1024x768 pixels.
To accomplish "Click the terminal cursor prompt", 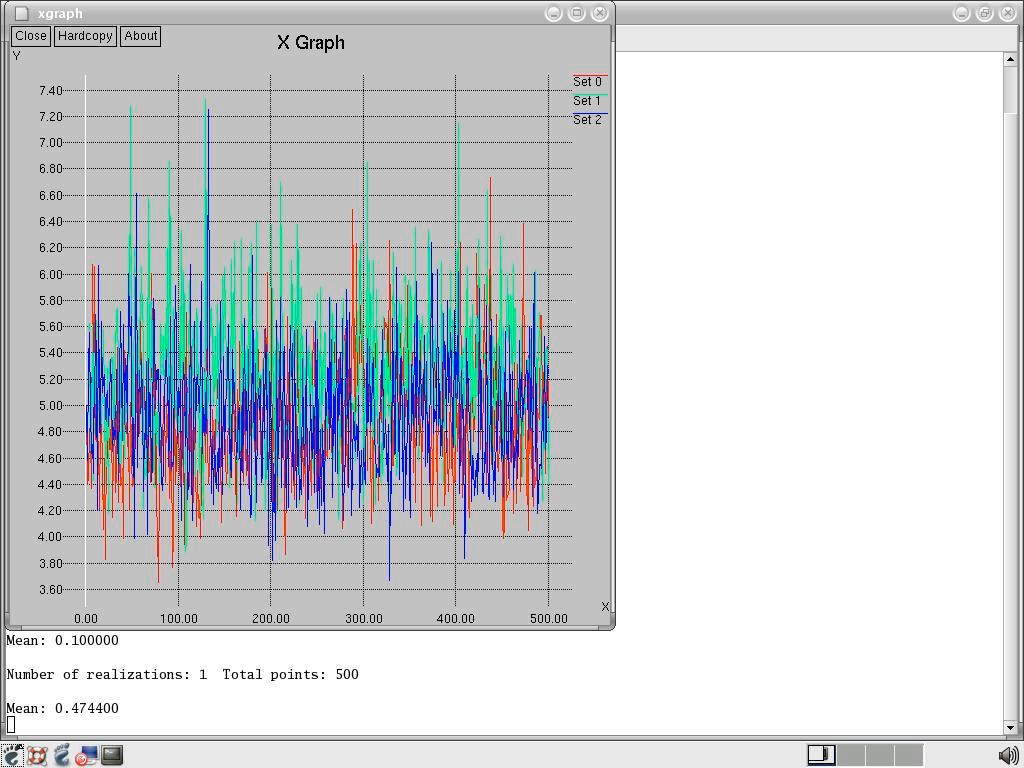I will coord(11,725).
